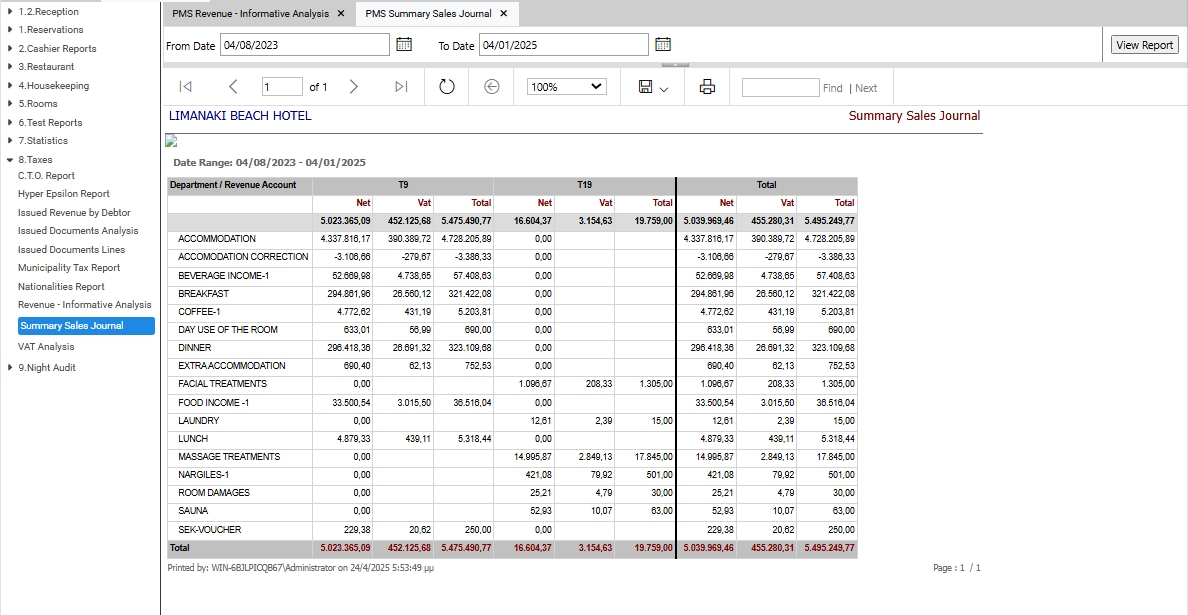Switch to PMS Summary Sales Journal tab
The width and height of the screenshot is (1188, 615).
click(x=428, y=14)
